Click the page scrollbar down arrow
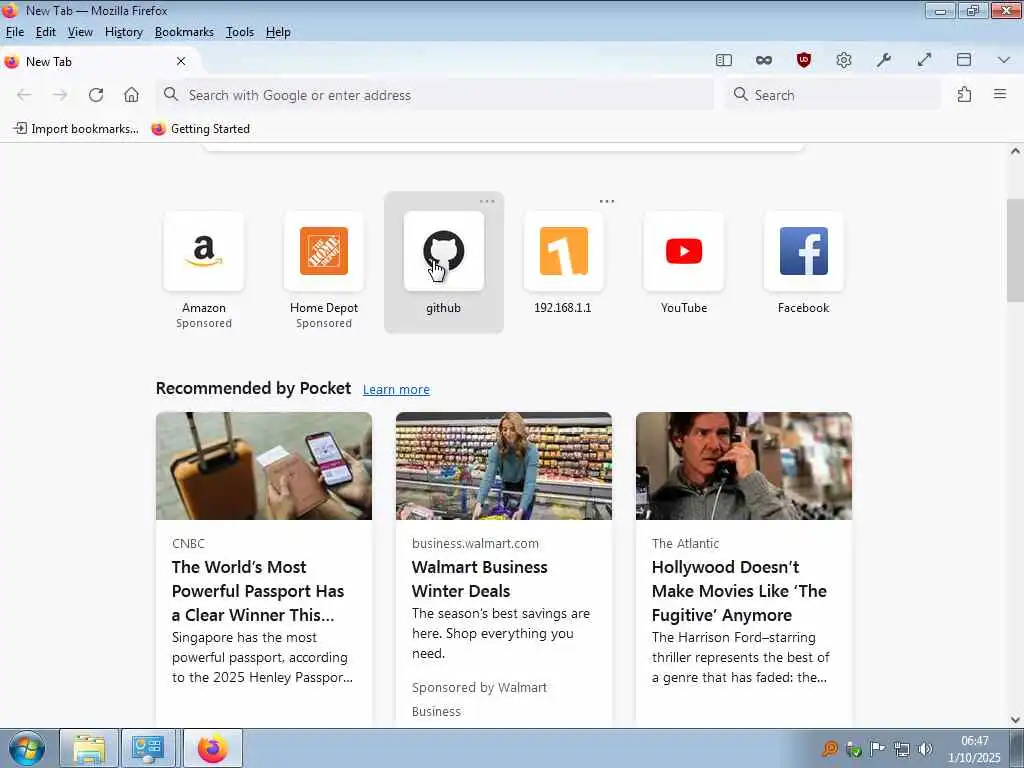This screenshot has width=1024, height=768. coord(1015,720)
